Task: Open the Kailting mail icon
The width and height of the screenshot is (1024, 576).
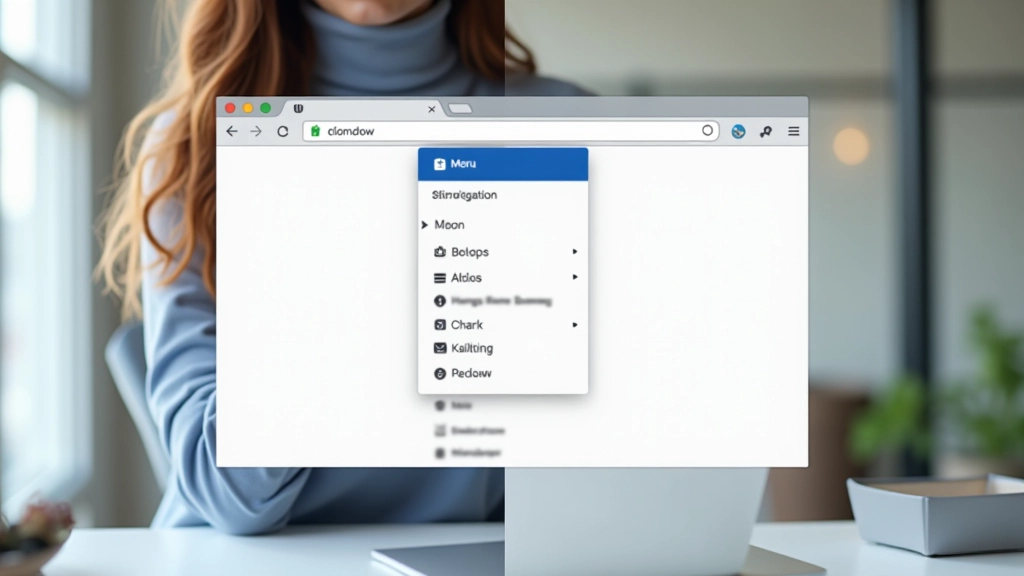Action: click(440, 348)
